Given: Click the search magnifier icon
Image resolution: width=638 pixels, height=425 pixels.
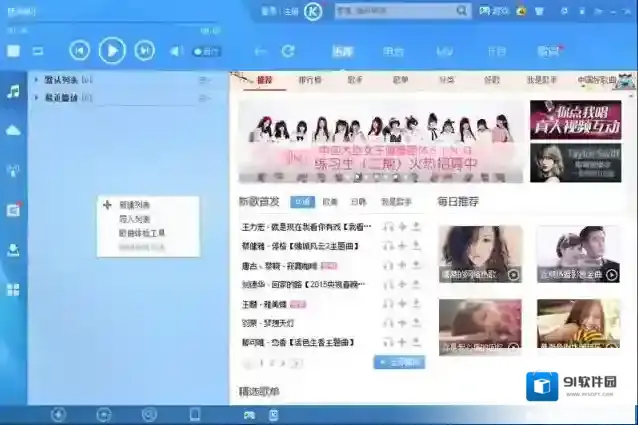Looking at the screenshot, I should [462, 11].
